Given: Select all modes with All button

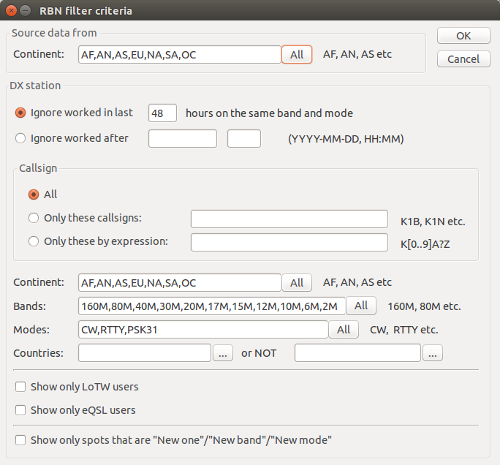Looking at the screenshot, I should (344, 330).
